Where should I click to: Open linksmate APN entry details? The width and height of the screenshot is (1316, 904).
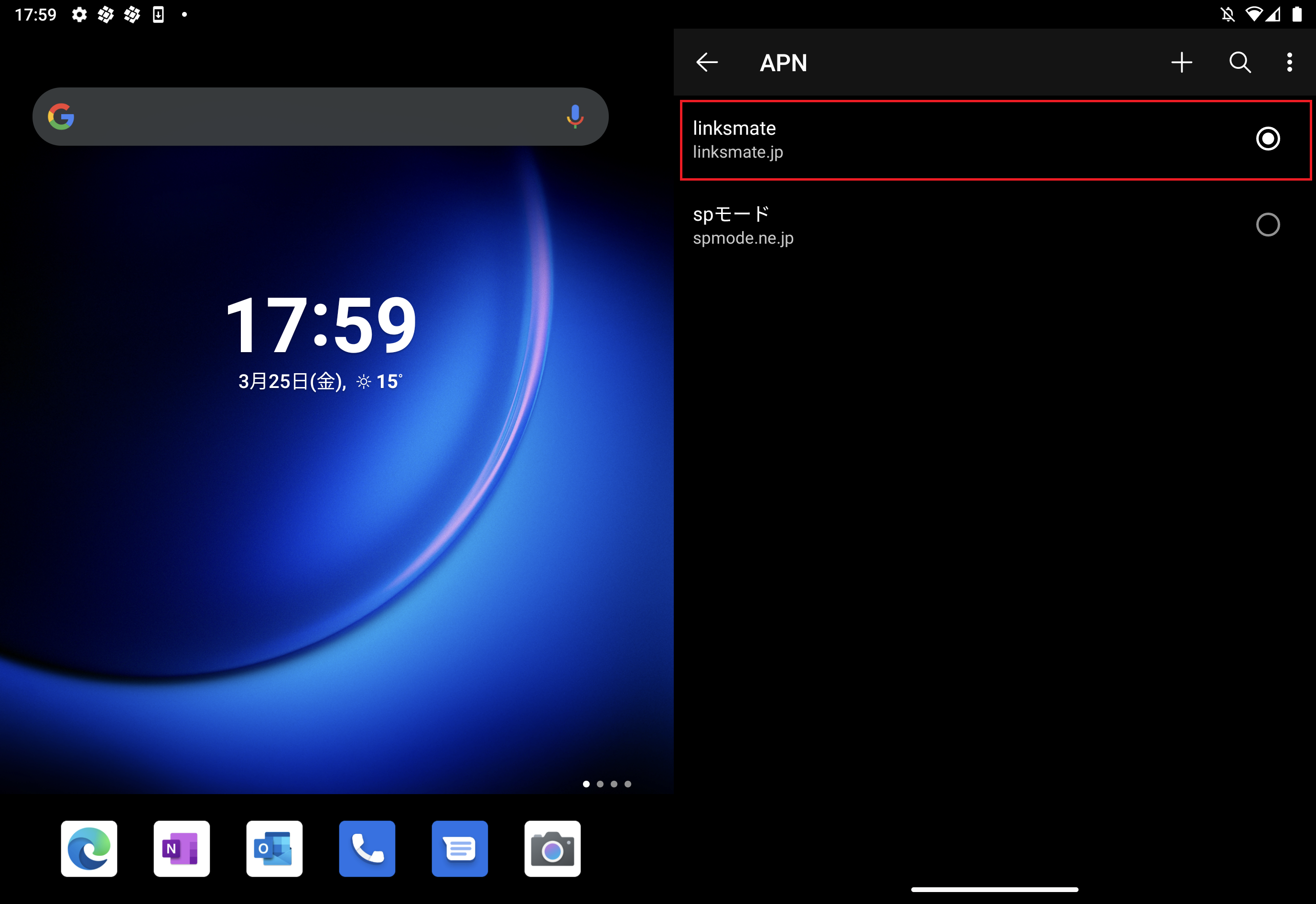tap(995, 140)
